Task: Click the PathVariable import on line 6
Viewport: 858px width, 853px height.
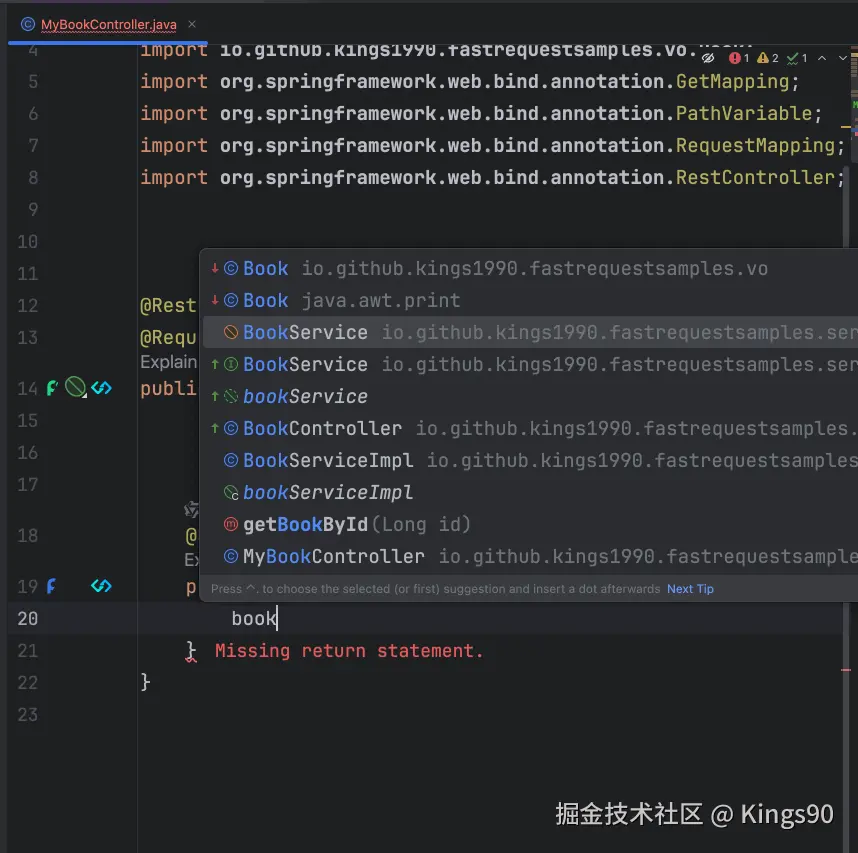Action: coord(744,113)
